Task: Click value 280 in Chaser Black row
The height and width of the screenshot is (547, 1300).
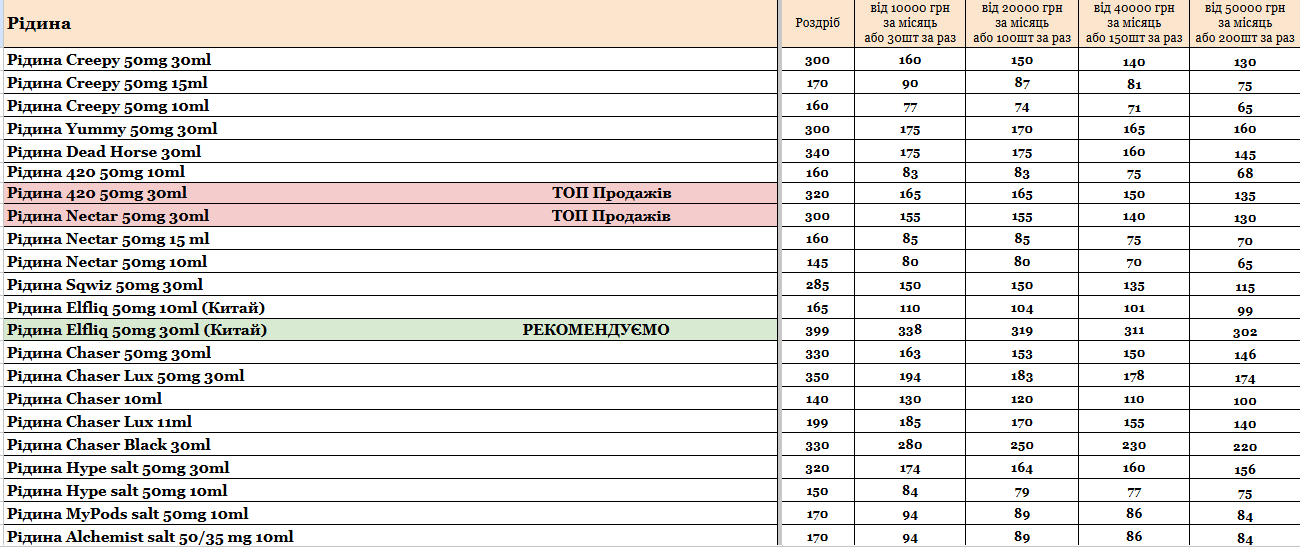Action: [910, 445]
